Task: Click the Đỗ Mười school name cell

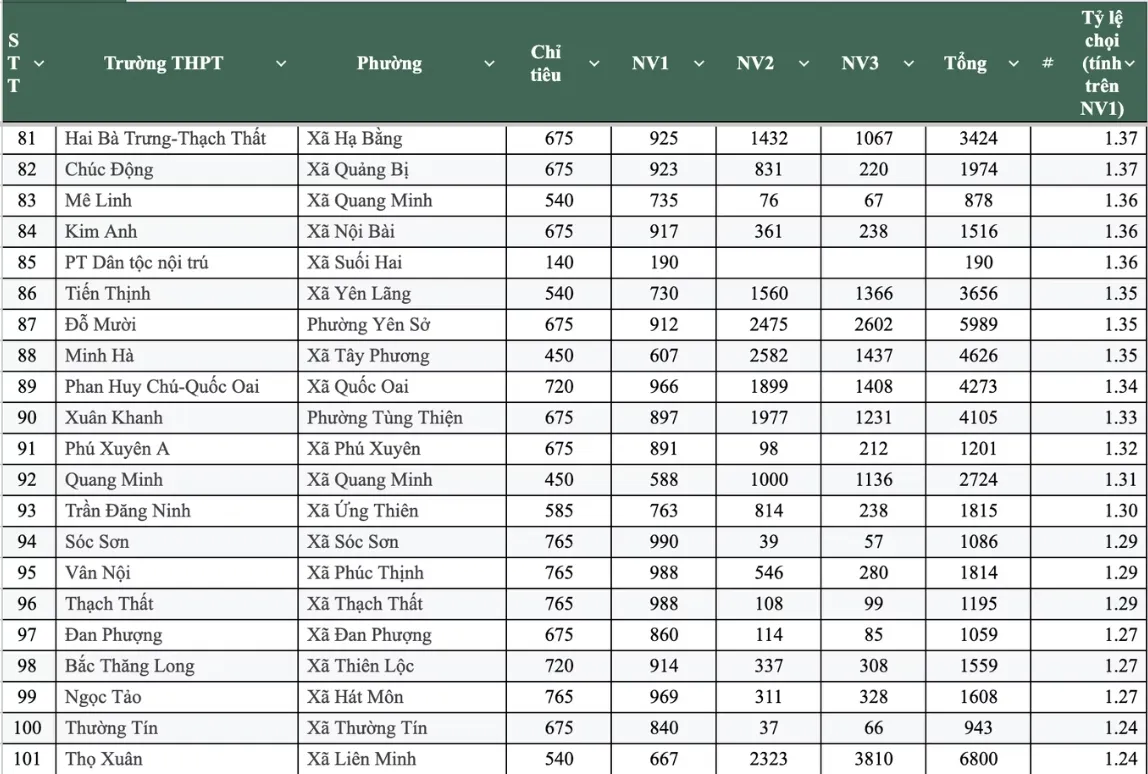Action: [101, 324]
